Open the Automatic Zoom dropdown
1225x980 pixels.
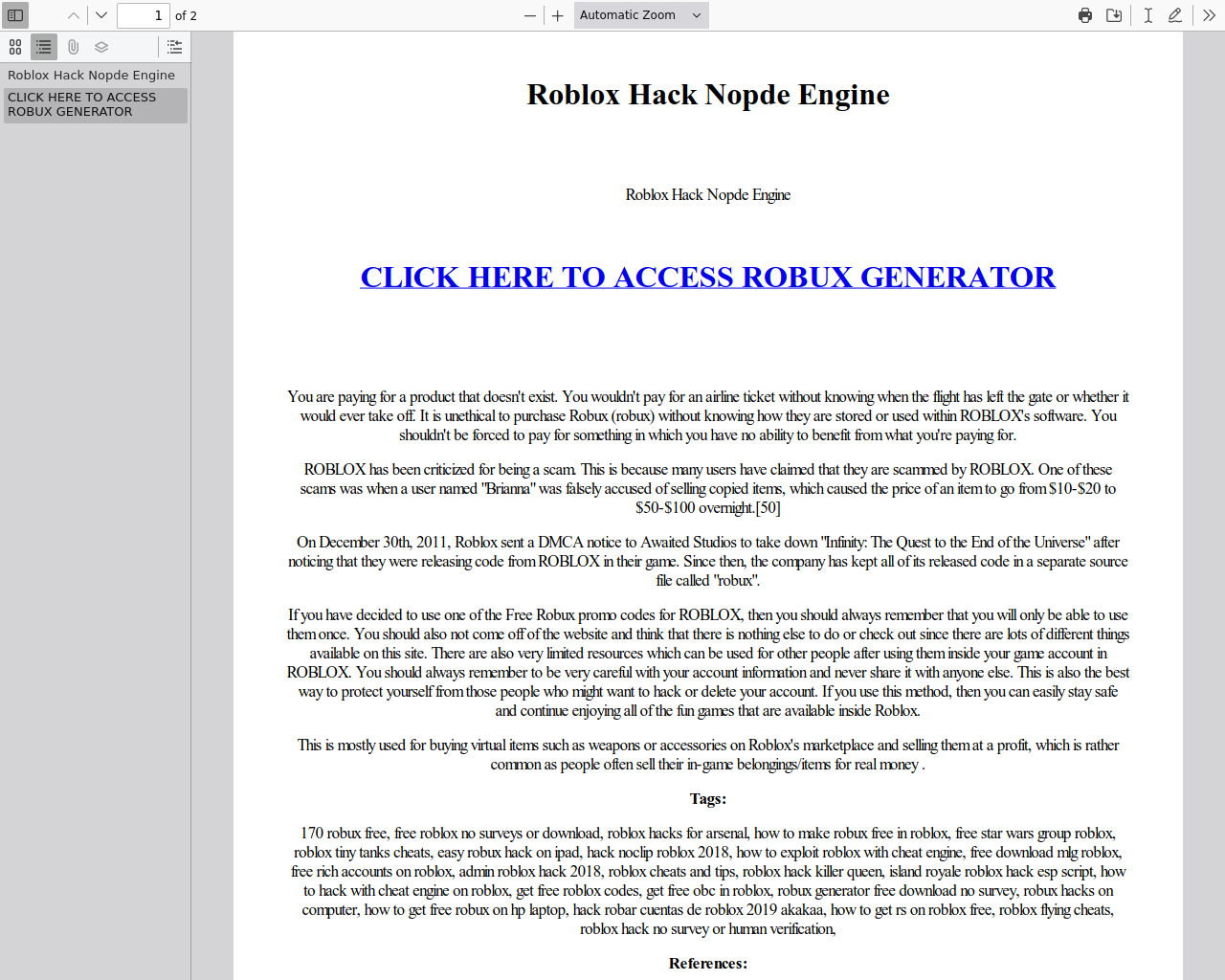tap(641, 15)
